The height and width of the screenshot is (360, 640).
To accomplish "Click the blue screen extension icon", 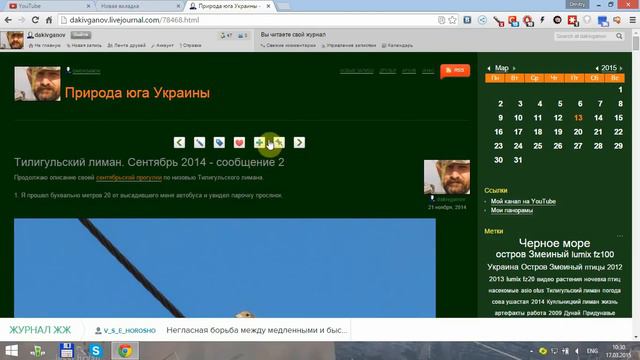I will (x=602, y=20).
